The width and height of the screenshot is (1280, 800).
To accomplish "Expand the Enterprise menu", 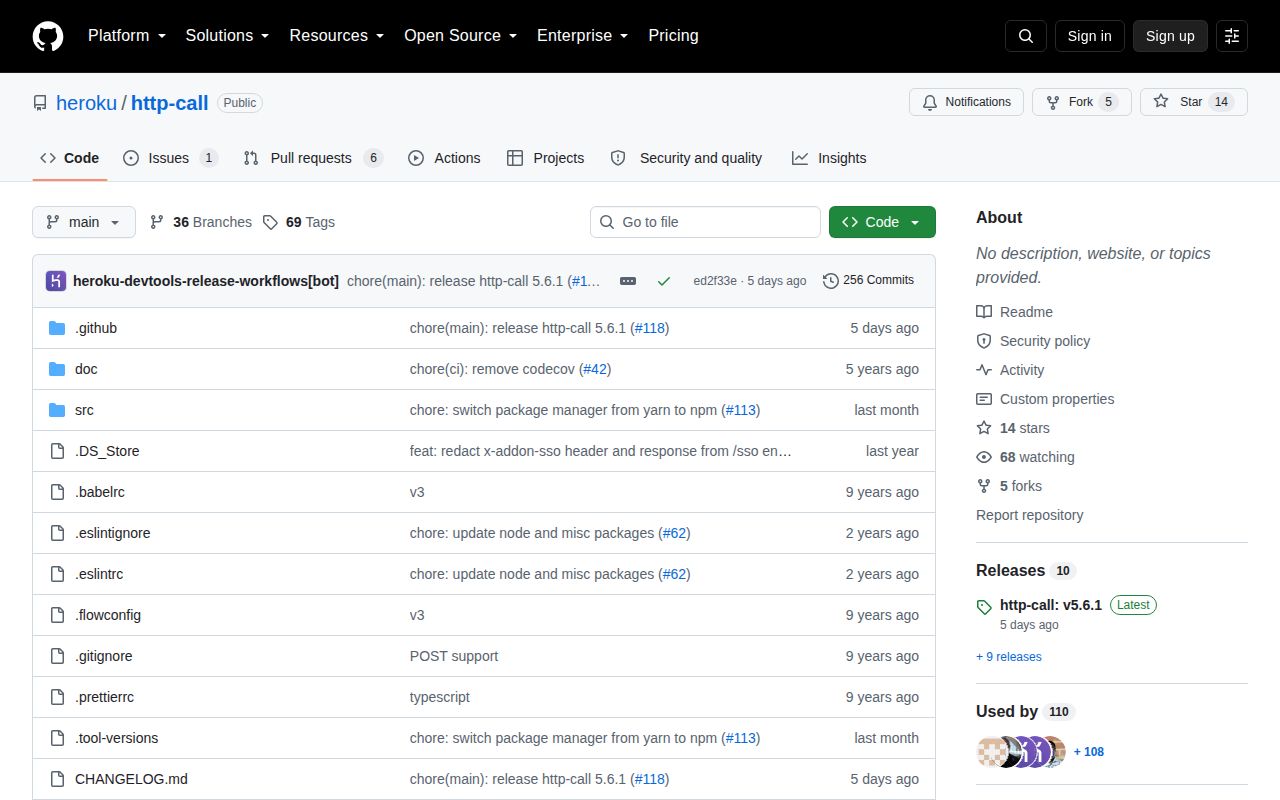I will pyautogui.click(x=582, y=36).
